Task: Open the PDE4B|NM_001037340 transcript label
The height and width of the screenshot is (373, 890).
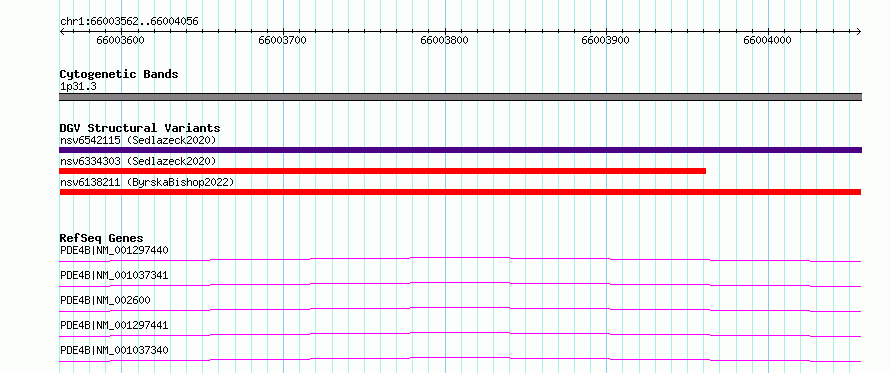Action: (x=114, y=350)
